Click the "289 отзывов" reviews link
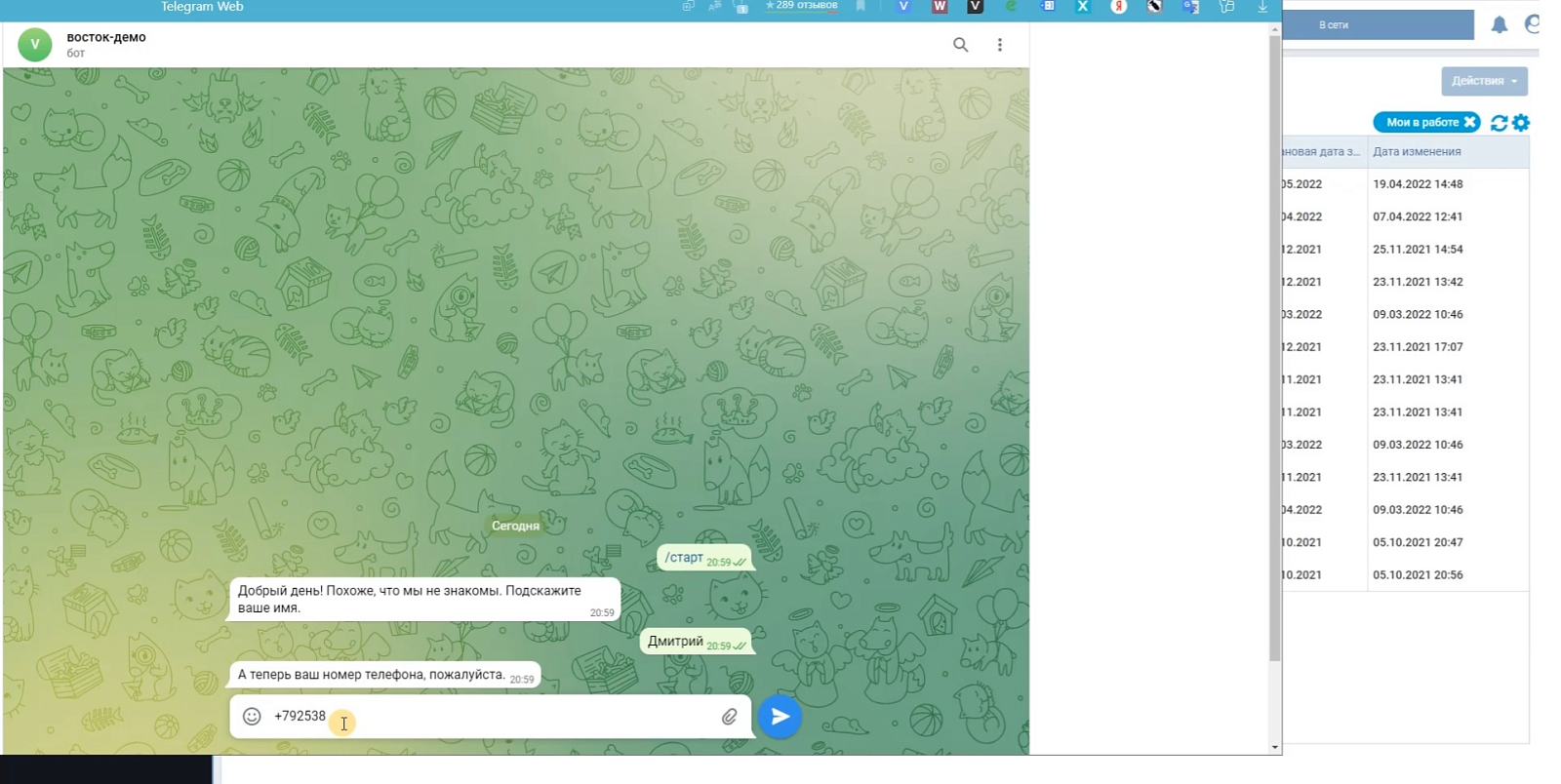 (801, 6)
